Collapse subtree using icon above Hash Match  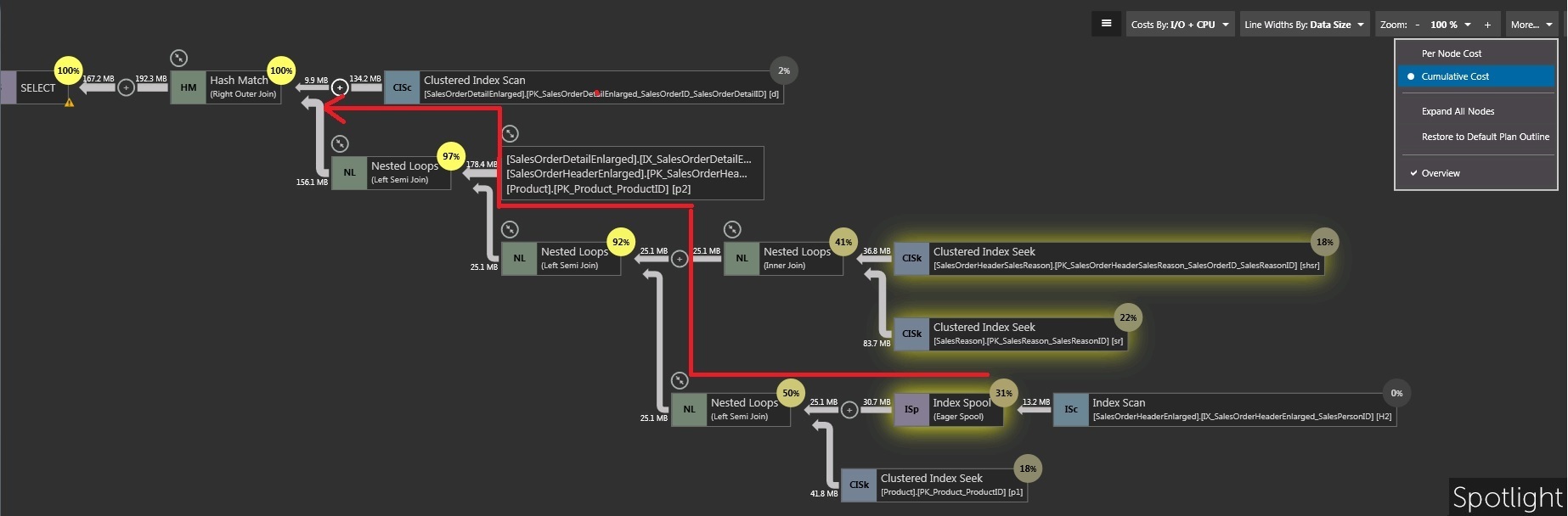(x=178, y=58)
